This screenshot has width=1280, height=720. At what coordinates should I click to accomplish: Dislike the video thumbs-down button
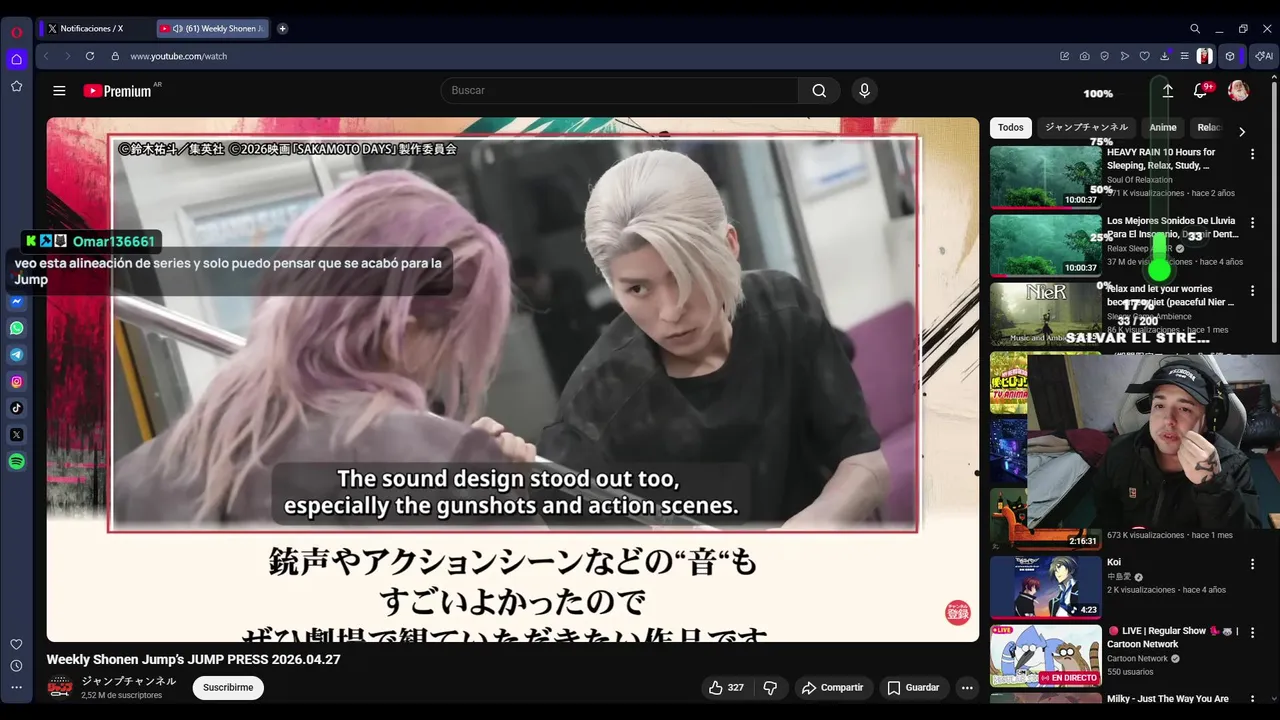[x=770, y=688]
